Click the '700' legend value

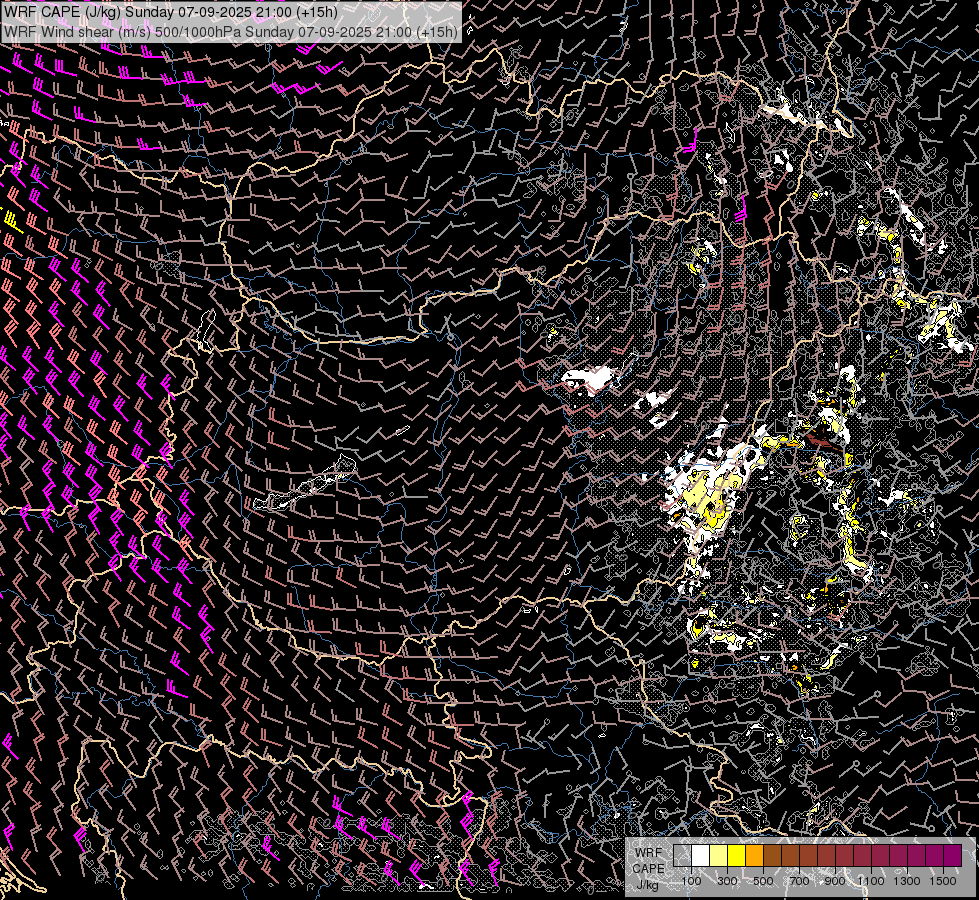click(x=799, y=881)
